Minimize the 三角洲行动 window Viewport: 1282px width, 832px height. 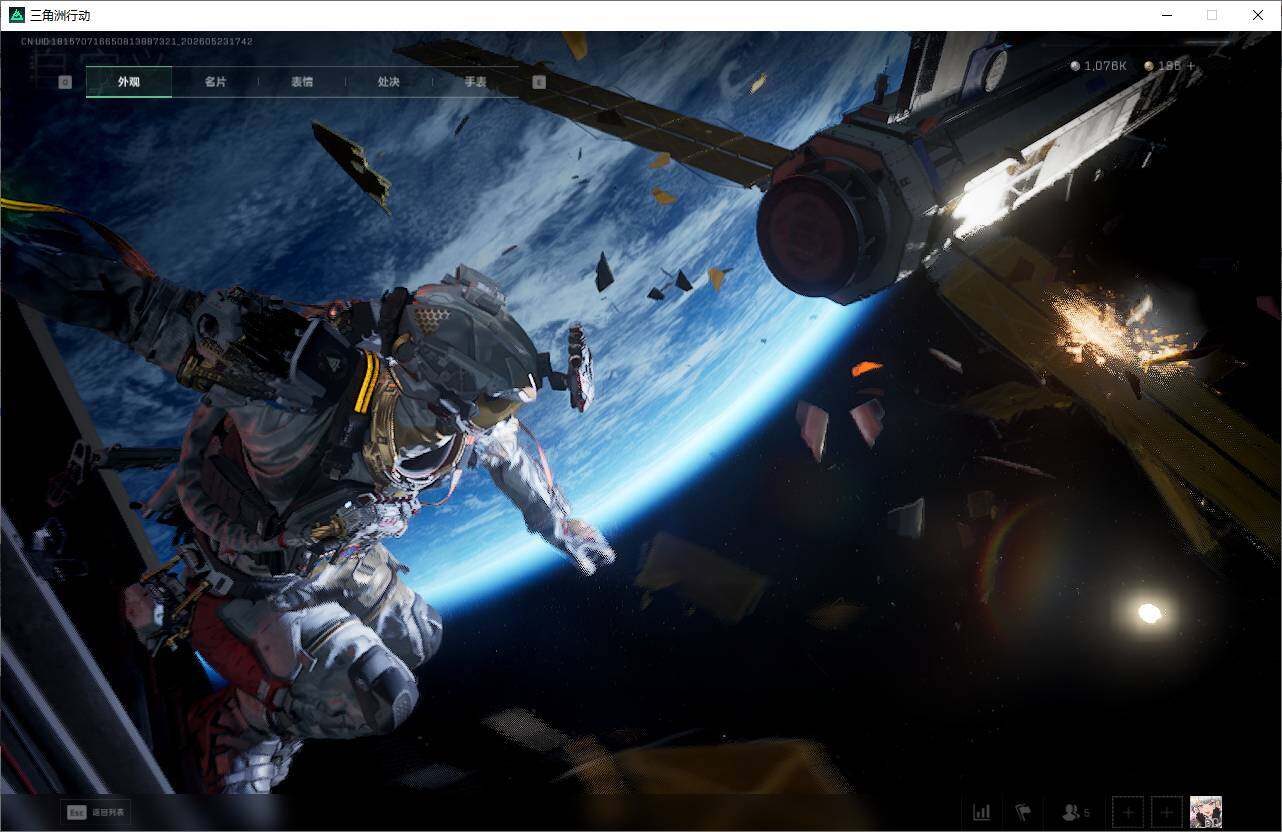click(x=1167, y=15)
